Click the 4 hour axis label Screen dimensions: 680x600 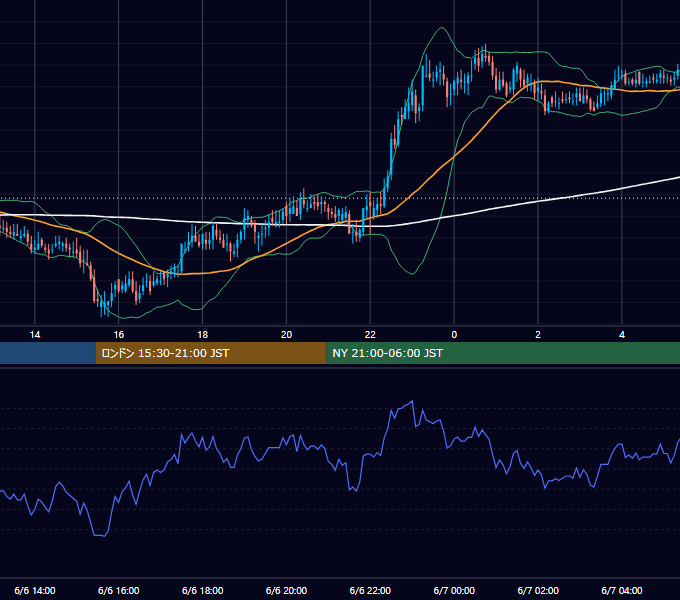(622, 335)
